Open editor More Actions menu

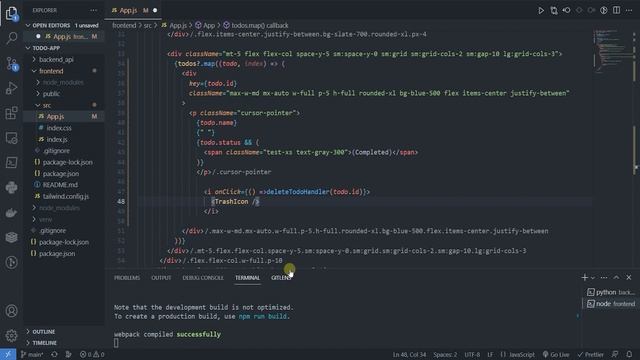click(x=629, y=10)
